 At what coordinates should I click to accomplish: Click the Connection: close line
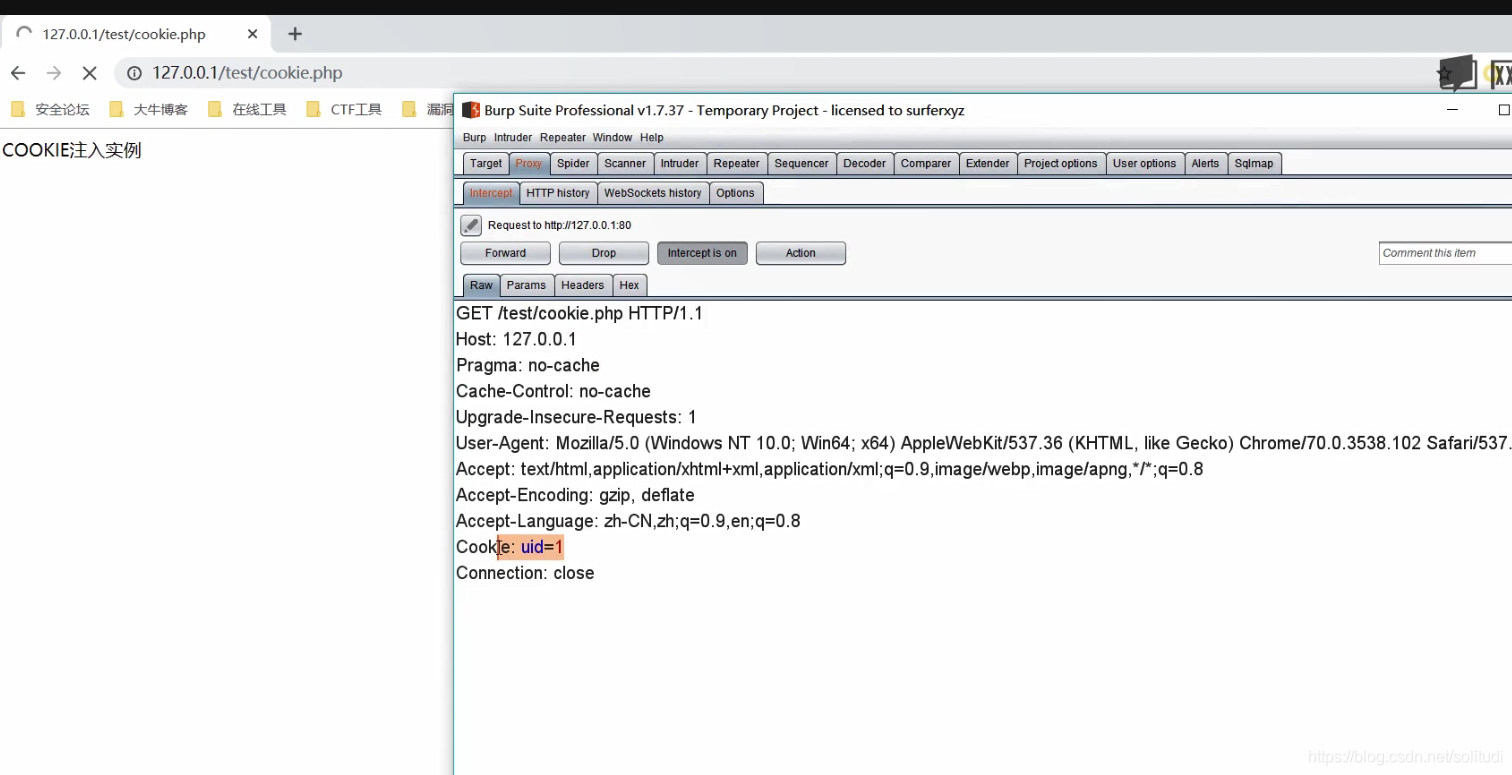point(525,573)
